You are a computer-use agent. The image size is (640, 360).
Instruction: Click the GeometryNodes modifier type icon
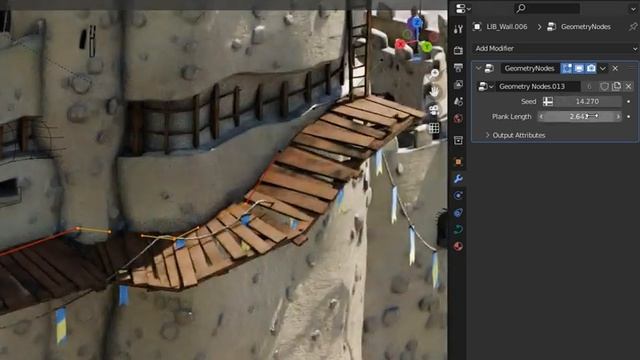click(x=489, y=68)
